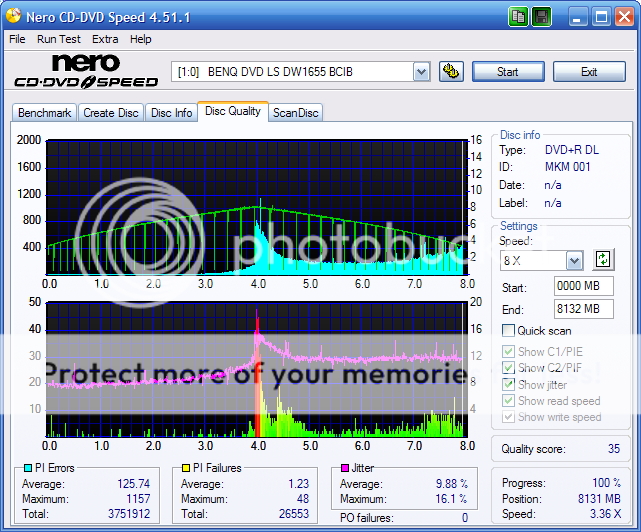Click the End position field showing 8132 MB
This screenshot has height=532, width=641.
pos(584,309)
